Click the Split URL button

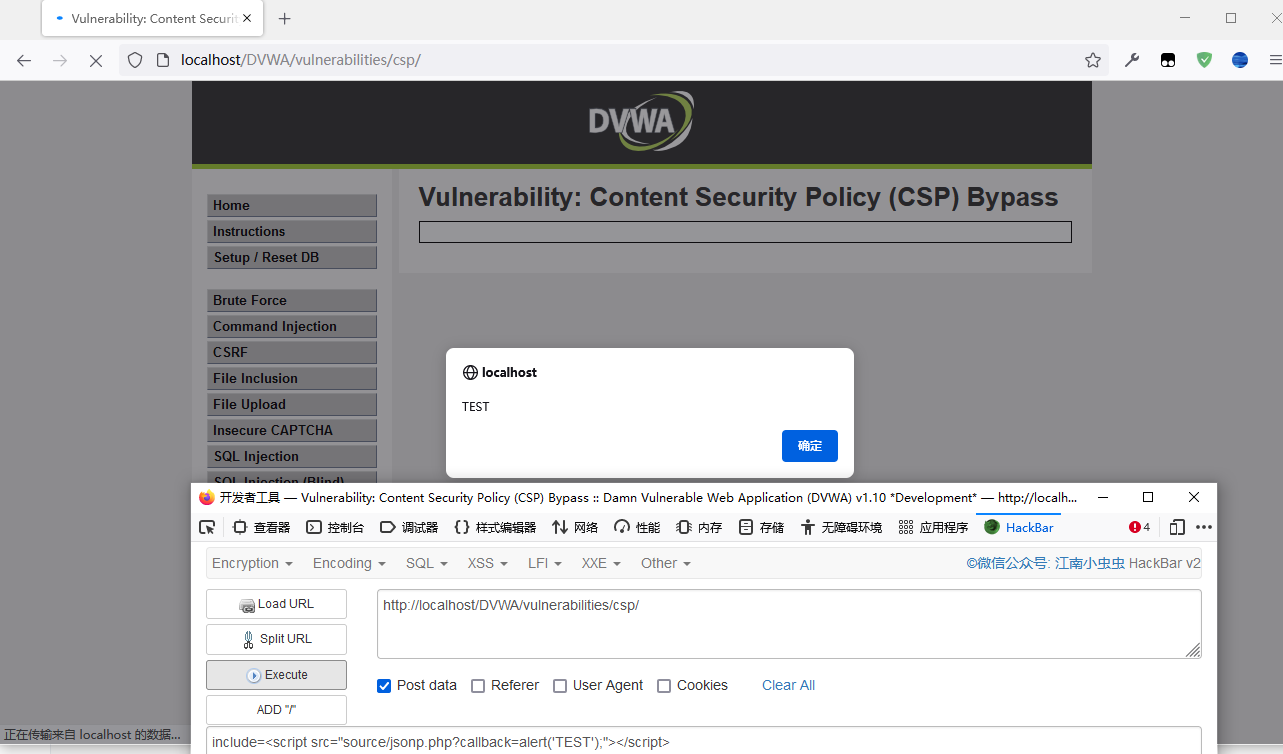(x=276, y=639)
